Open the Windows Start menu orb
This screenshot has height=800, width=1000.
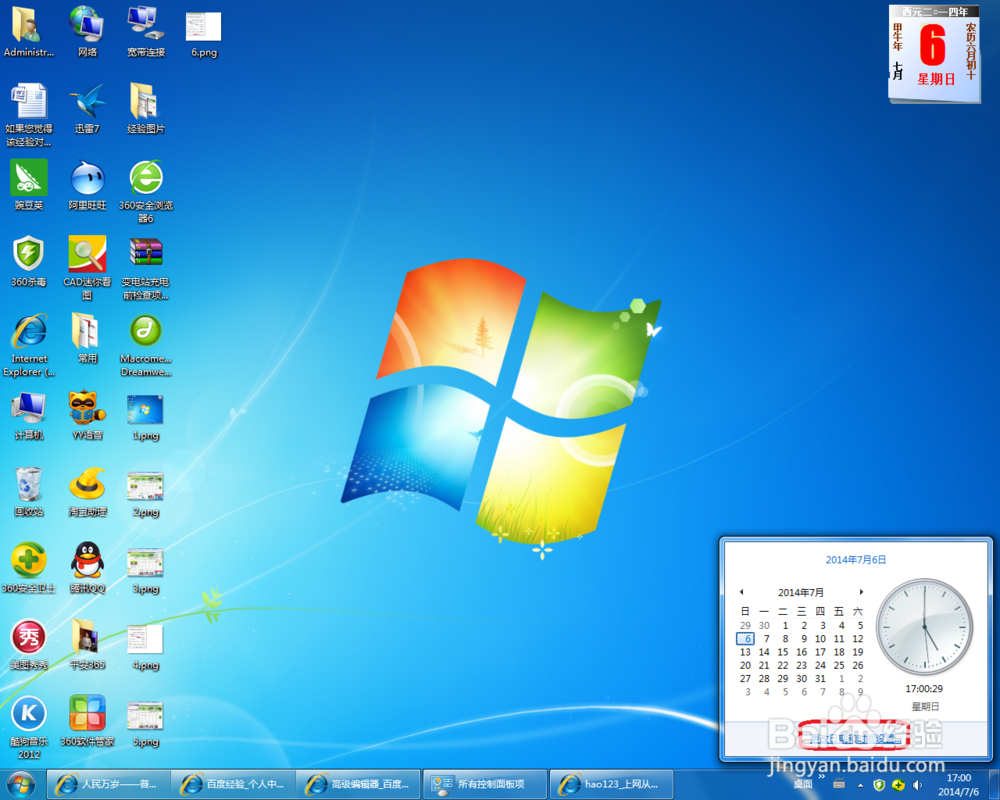coord(20,785)
